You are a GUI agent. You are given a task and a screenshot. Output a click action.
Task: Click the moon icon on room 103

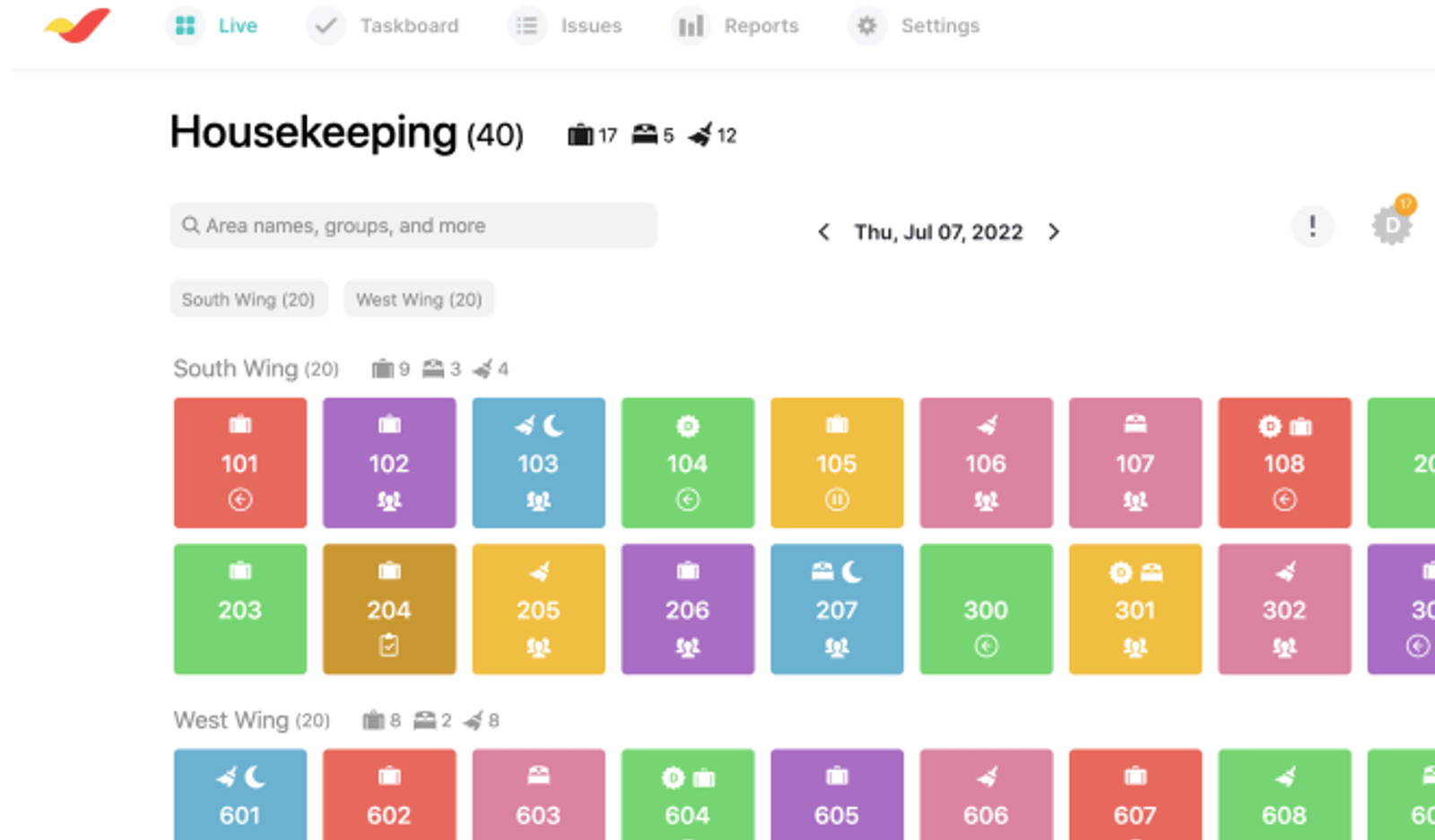click(553, 425)
